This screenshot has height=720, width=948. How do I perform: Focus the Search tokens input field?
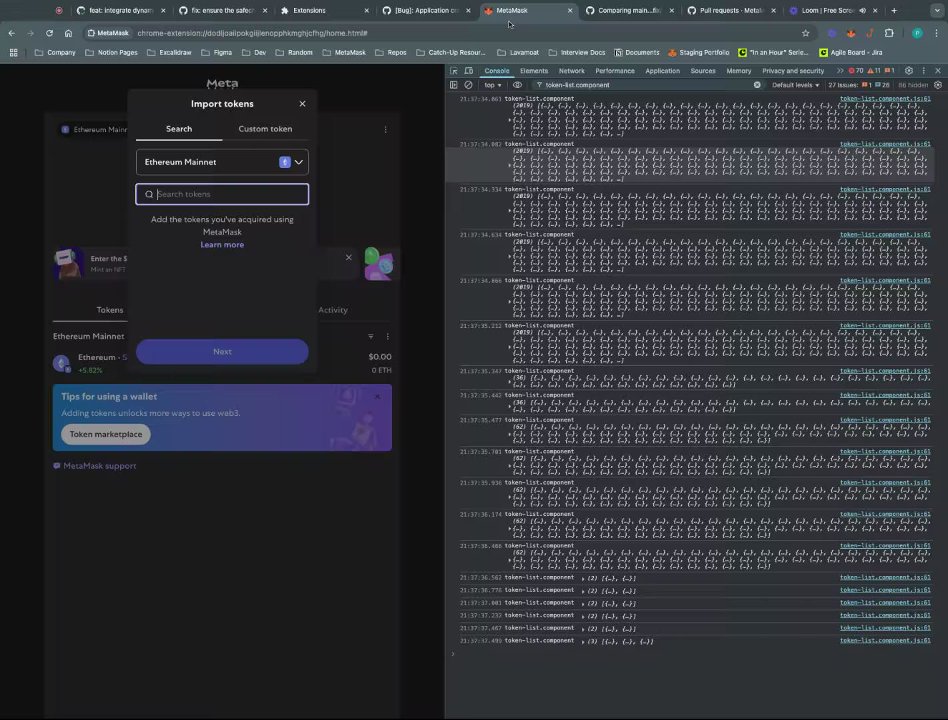(222, 195)
